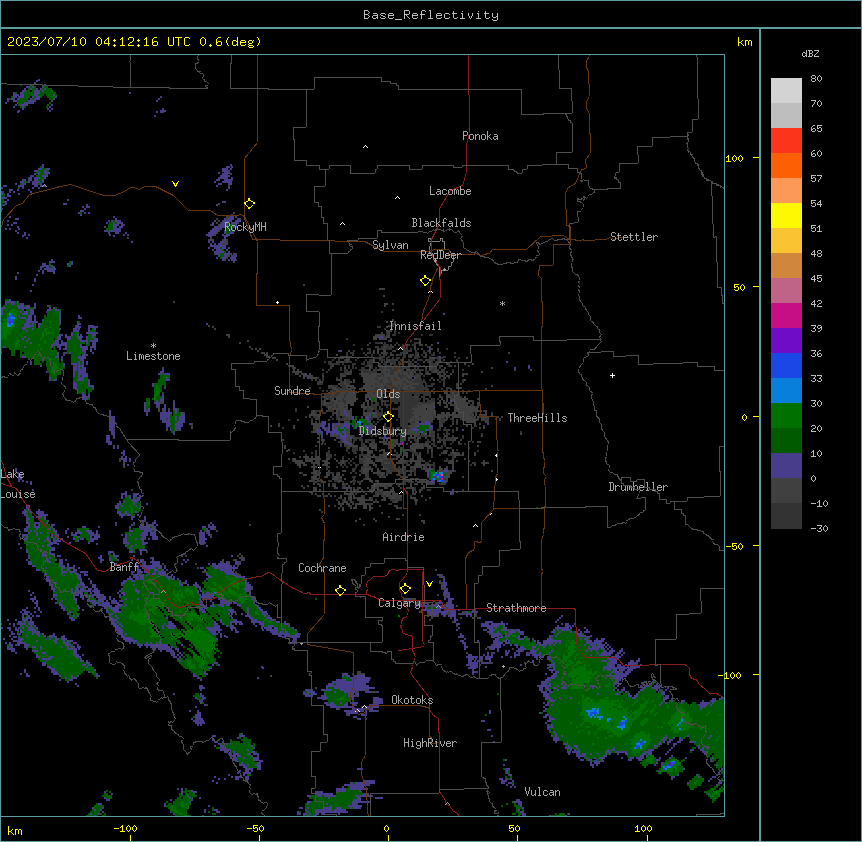Click the Olds town label
The height and width of the screenshot is (842, 862).
[388, 394]
